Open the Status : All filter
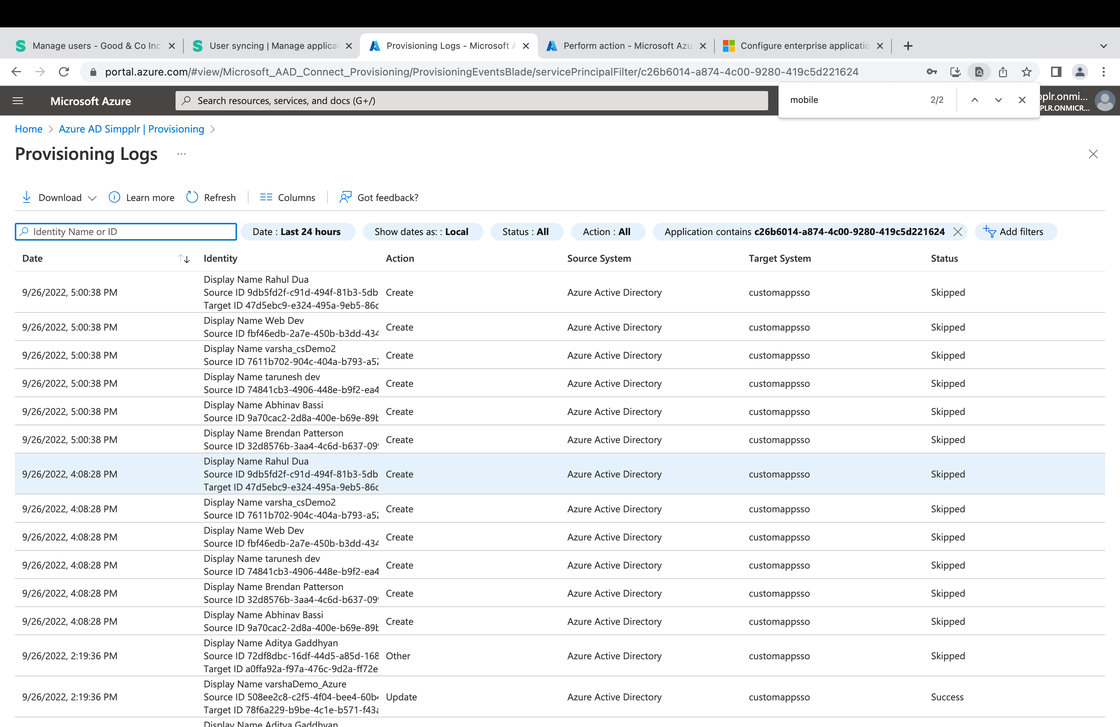The height and width of the screenshot is (727, 1120). (x=526, y=231)
